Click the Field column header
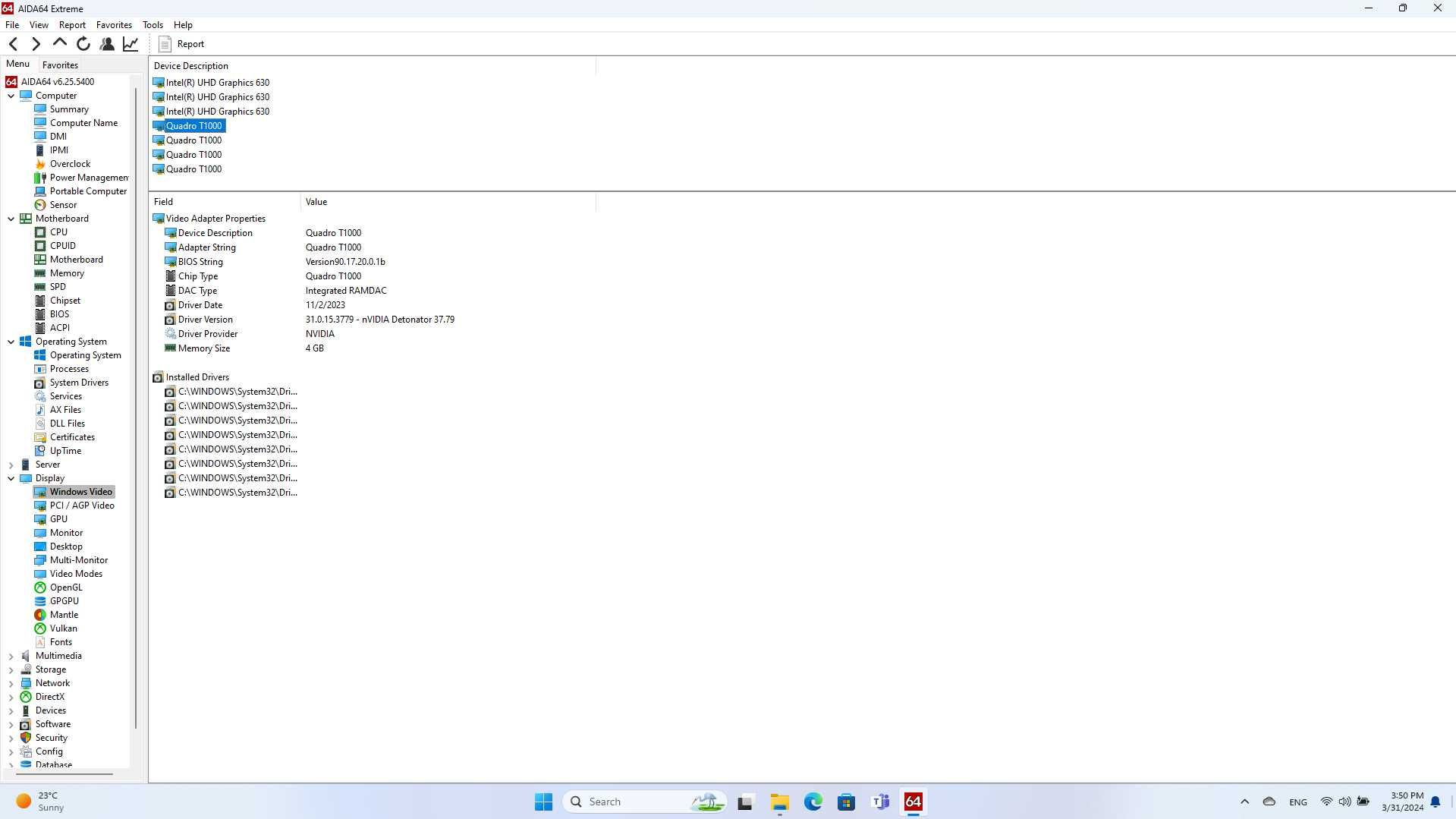The image size is (1456, 819). (225, 202)
